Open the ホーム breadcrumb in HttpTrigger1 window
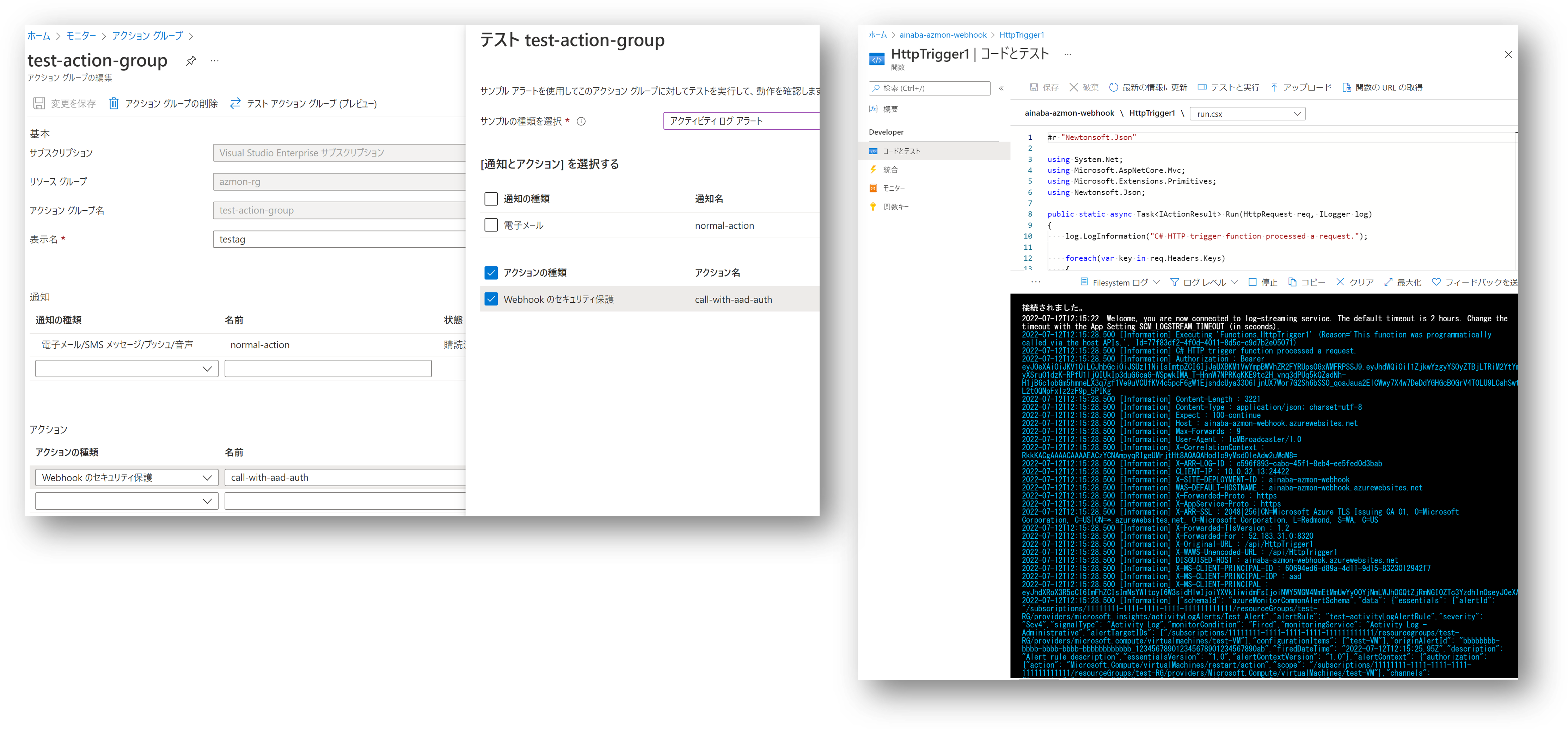This screenshot has width=1568, height=730. [x=878, y=35]
